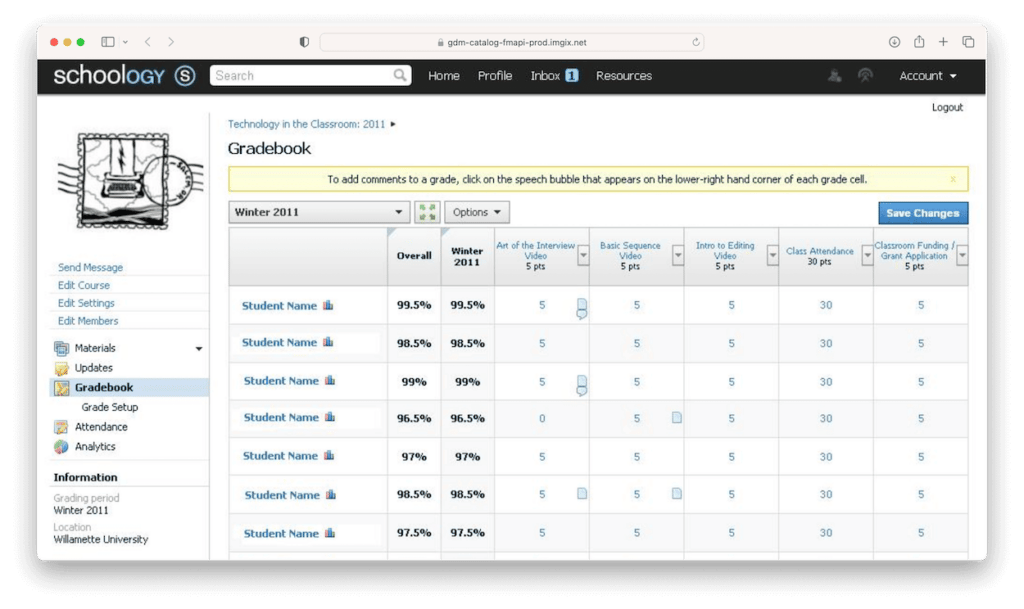Screen dimensions: 1024x609
Task: Click the Materials sidebar icon
Action: click(x=61, y=348)
